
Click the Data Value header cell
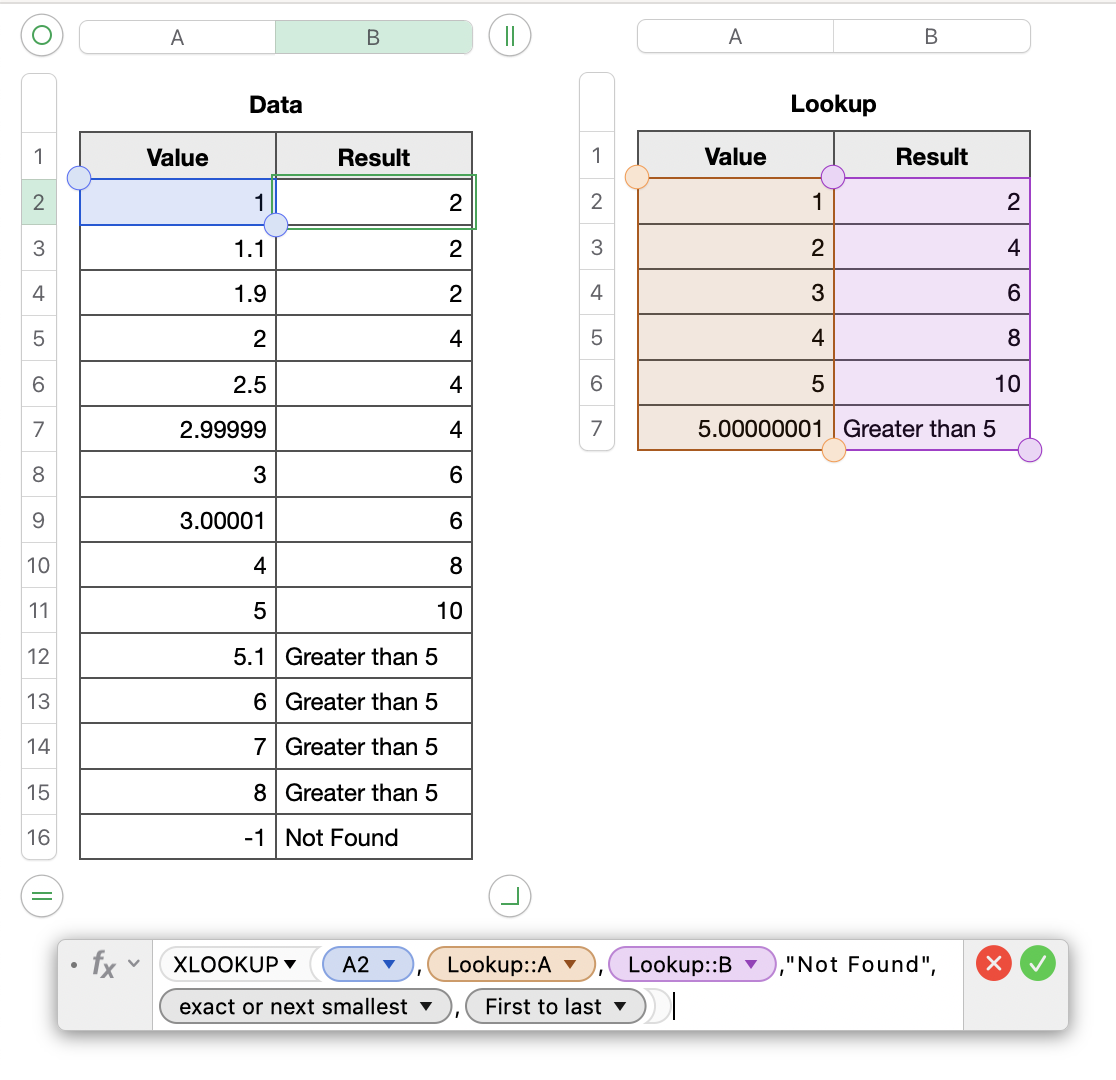[178, 157]
